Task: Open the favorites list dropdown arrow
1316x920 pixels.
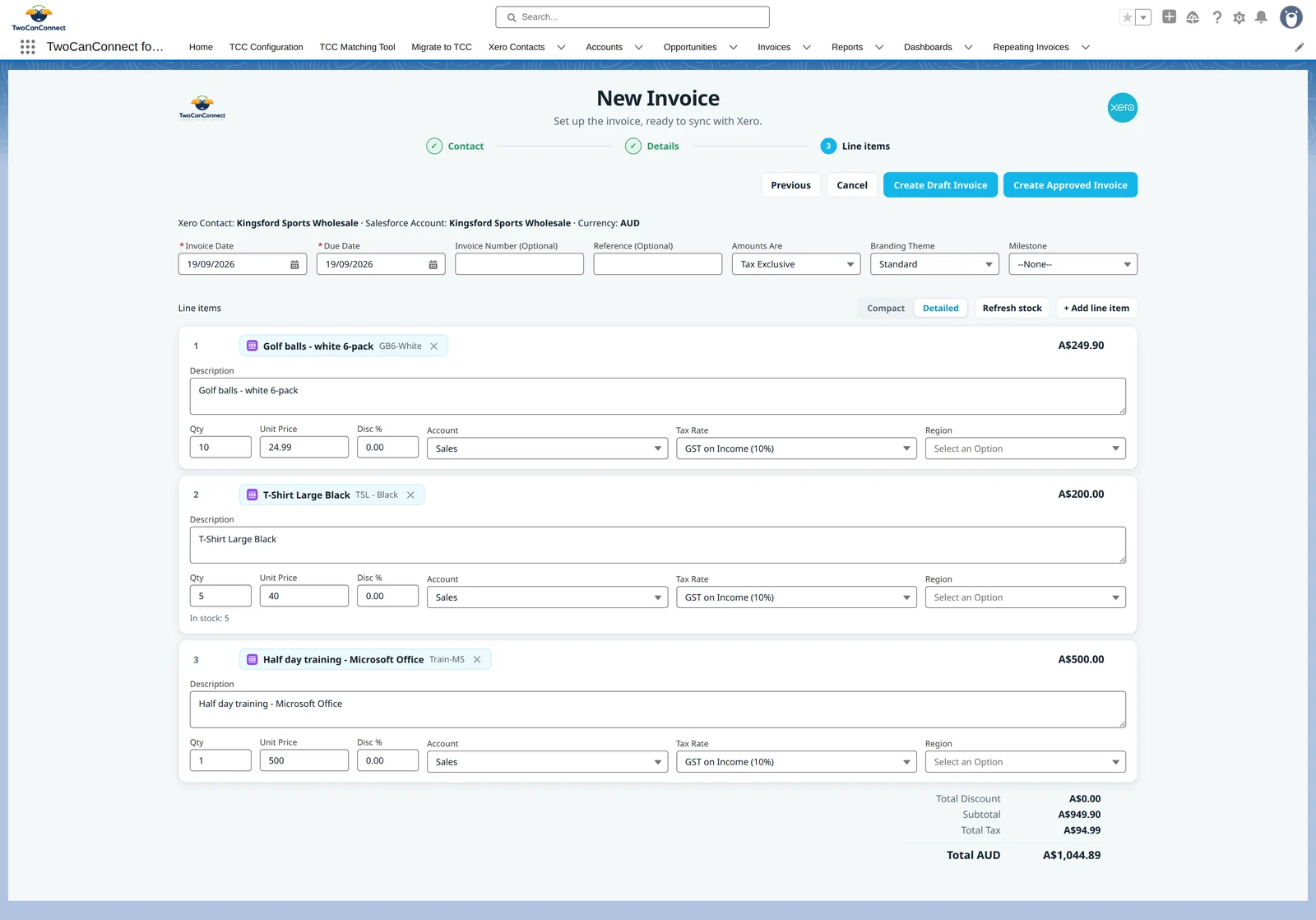Action: pyautogui.click(x=1143, y=17)
